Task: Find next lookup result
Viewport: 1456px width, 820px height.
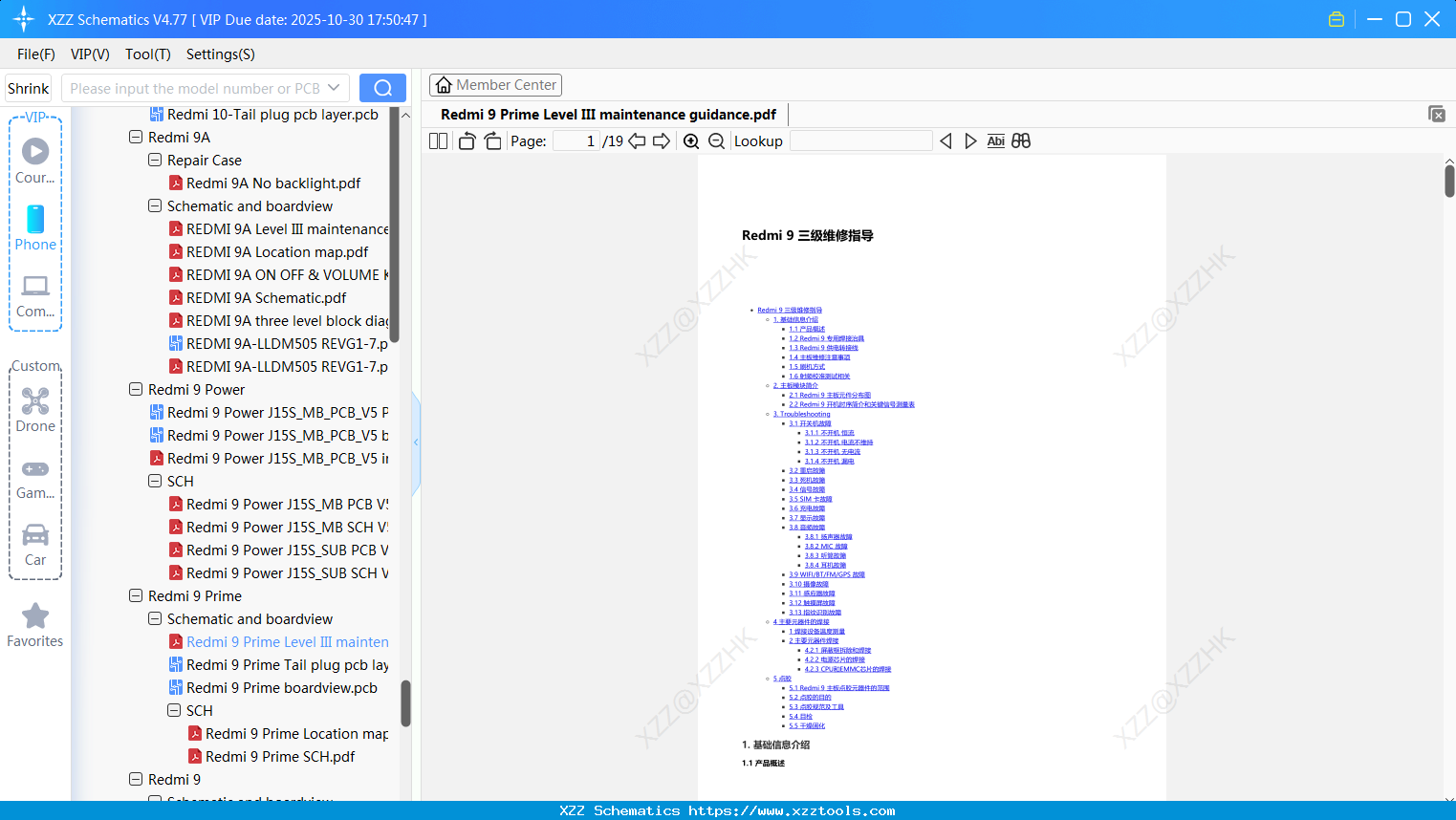Action: point(970,141)
